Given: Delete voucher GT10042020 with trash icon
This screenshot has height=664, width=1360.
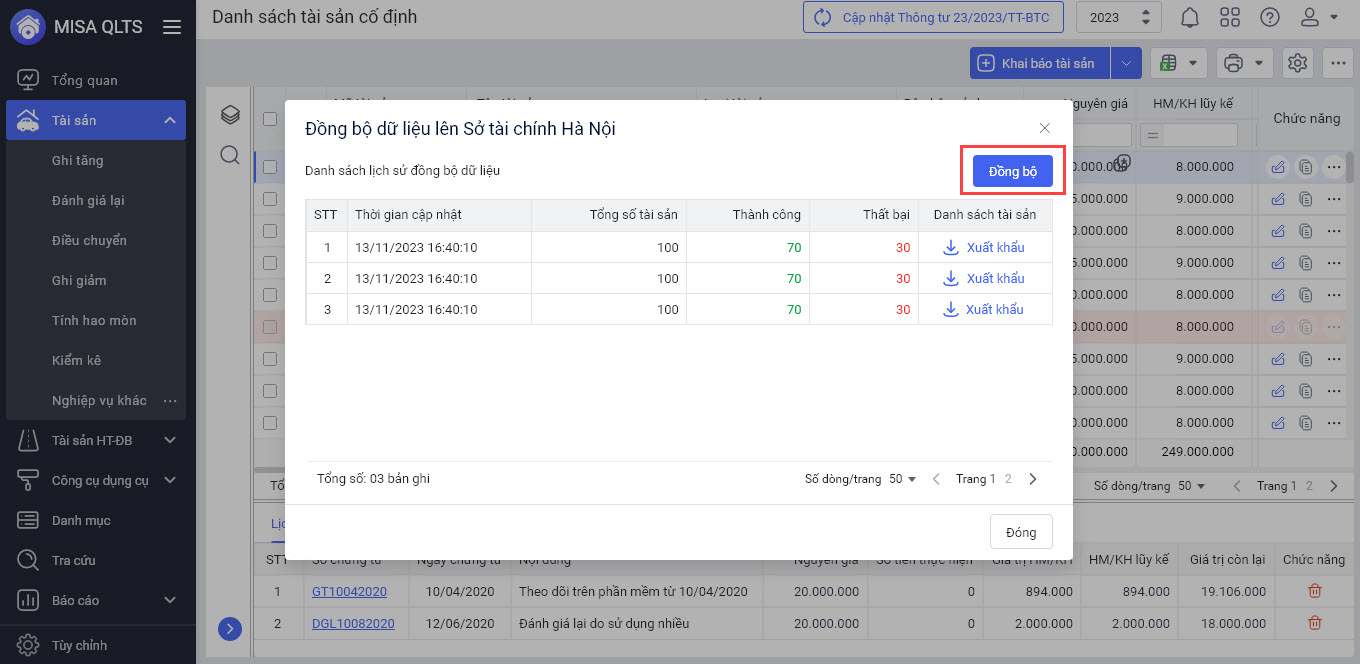Looking at the screenshot, I should [x=1314, y=592].
